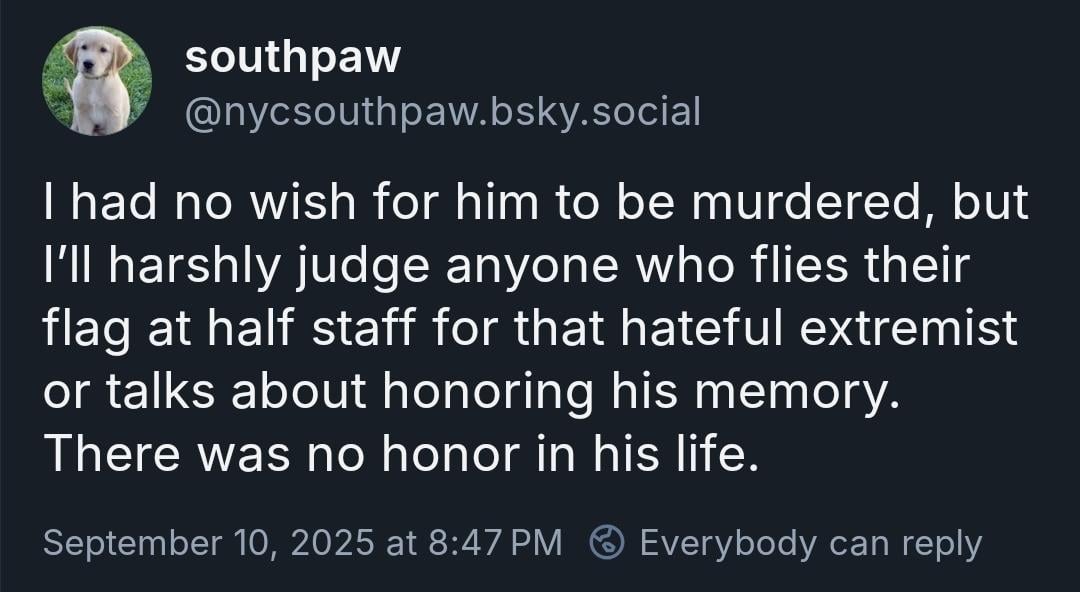The image size is (1080, 592).
Task: Click the words hateful extremist
Action: click(x=818, y=329)
